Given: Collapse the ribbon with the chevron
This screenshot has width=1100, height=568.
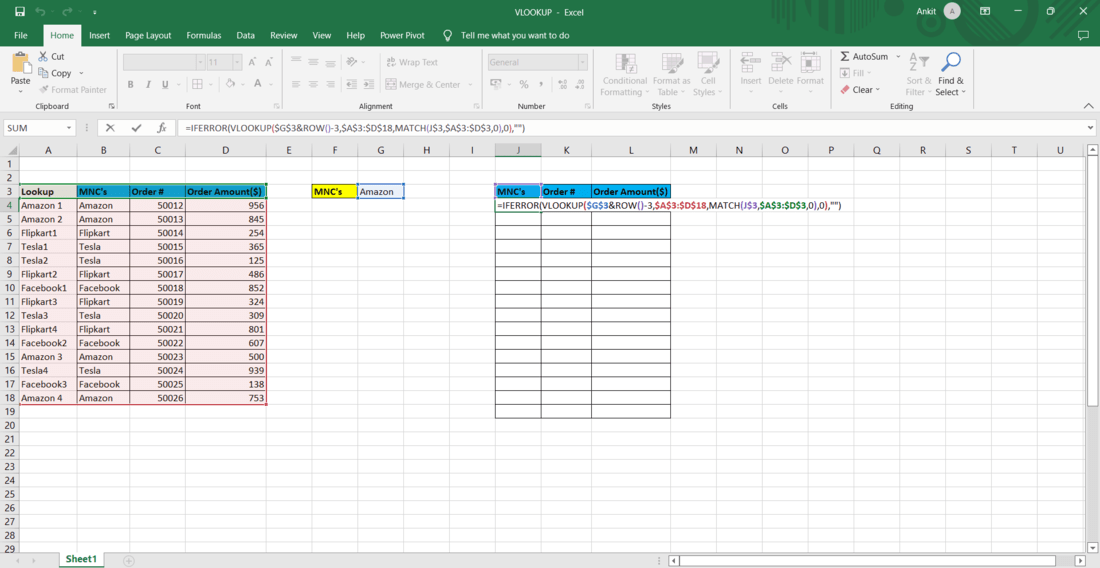Looking at the screenshot, I should [1088, 106].
